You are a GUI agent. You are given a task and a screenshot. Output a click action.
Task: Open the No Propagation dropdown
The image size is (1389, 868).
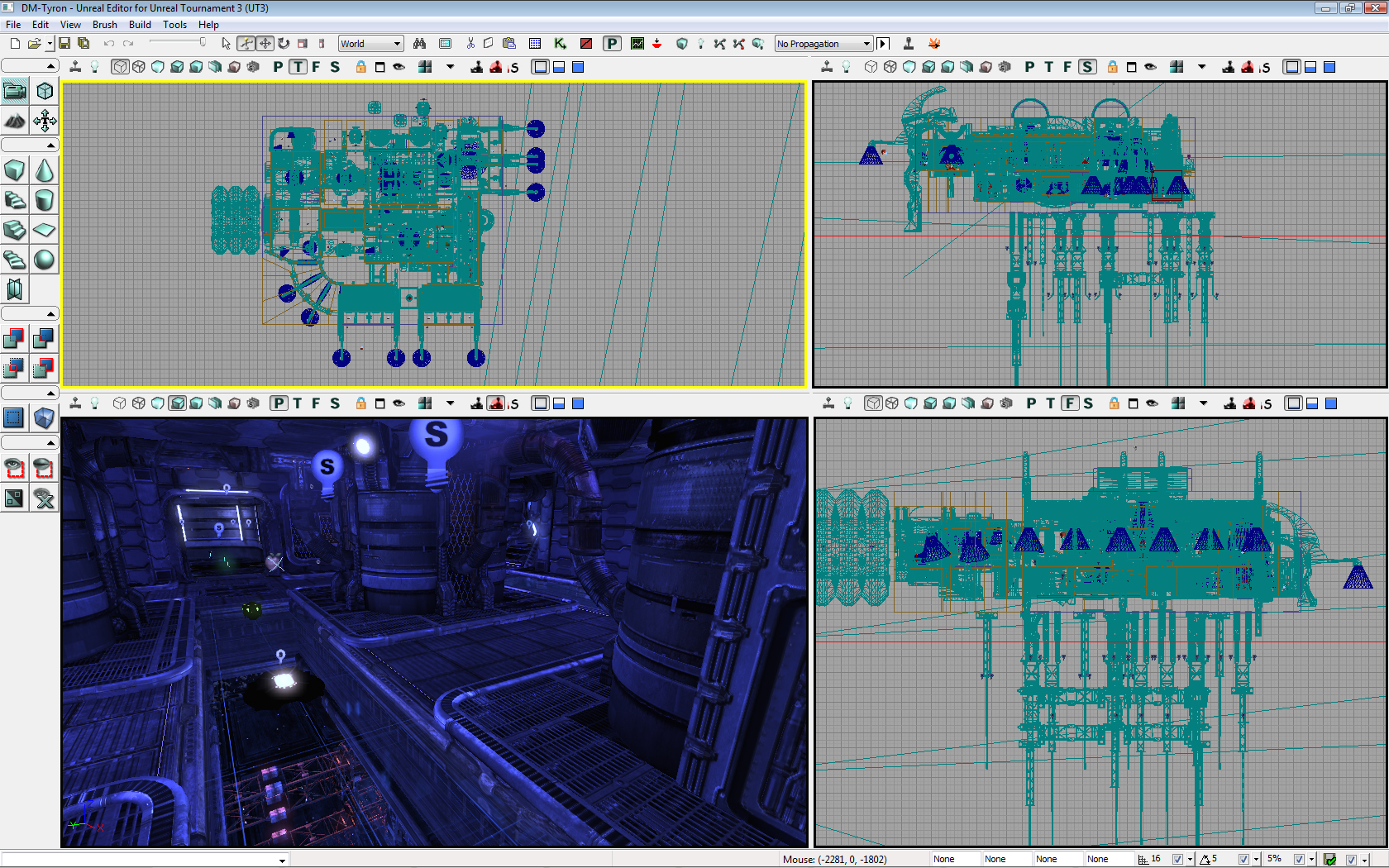tap(823, 44)
